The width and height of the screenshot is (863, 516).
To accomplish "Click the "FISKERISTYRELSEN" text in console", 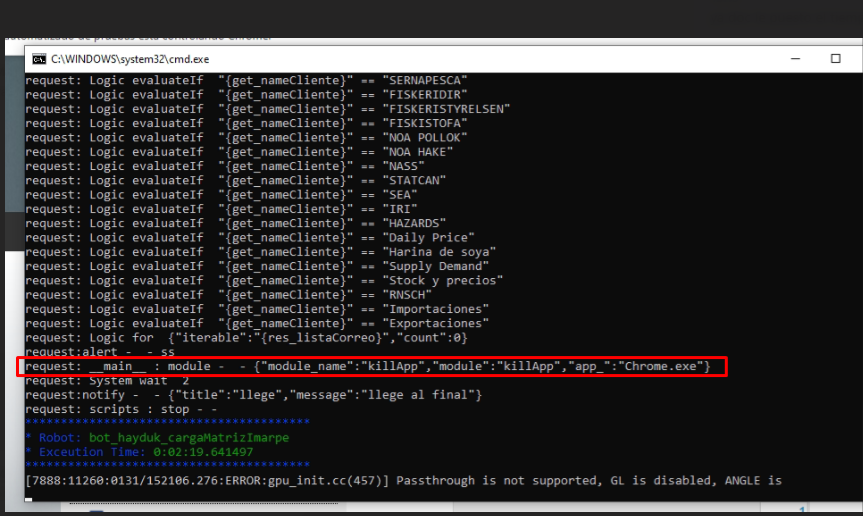I will pyautogui.click(x=446, y=109).
